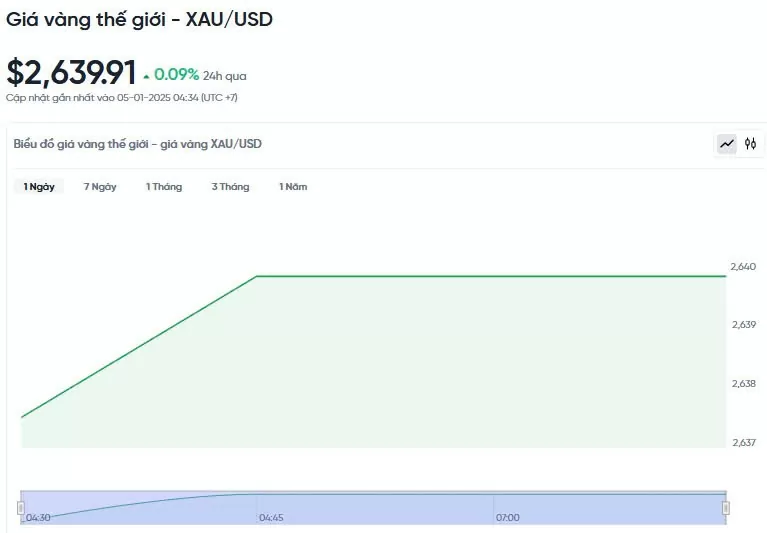This screenshot has width=767, height=533.
Task: Click the 04:30 marker in the navigator
Action: coord(38,517)
